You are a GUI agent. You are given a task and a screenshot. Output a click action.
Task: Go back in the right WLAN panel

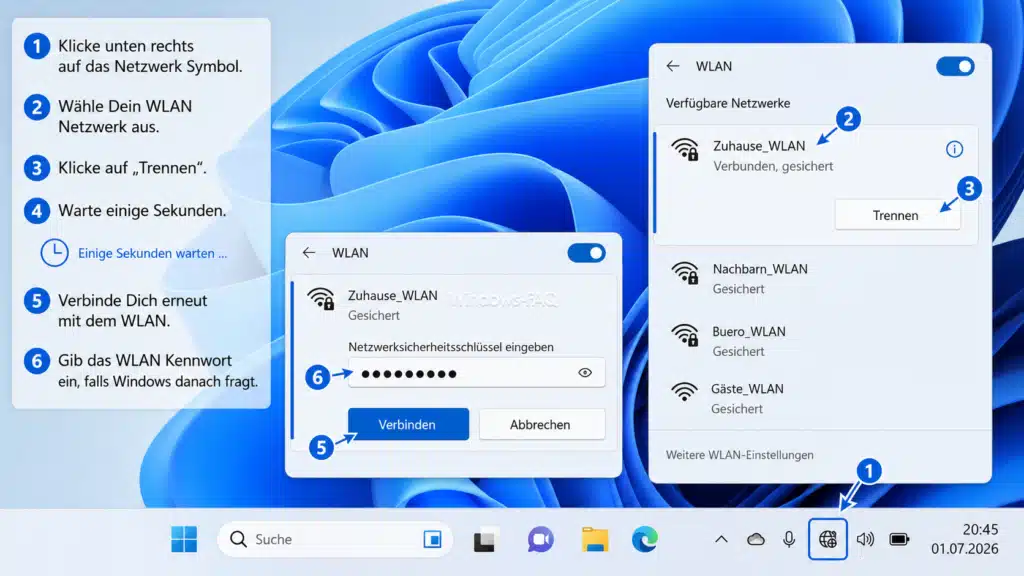point(673,66)
